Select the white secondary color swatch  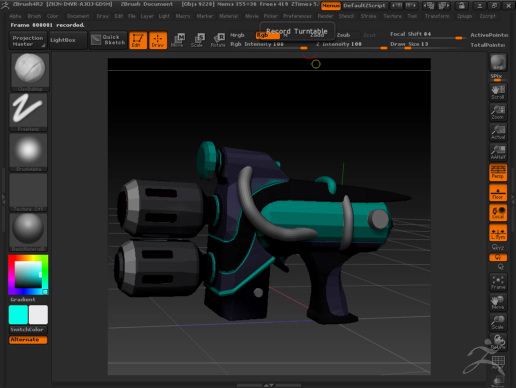coord(38,314)
